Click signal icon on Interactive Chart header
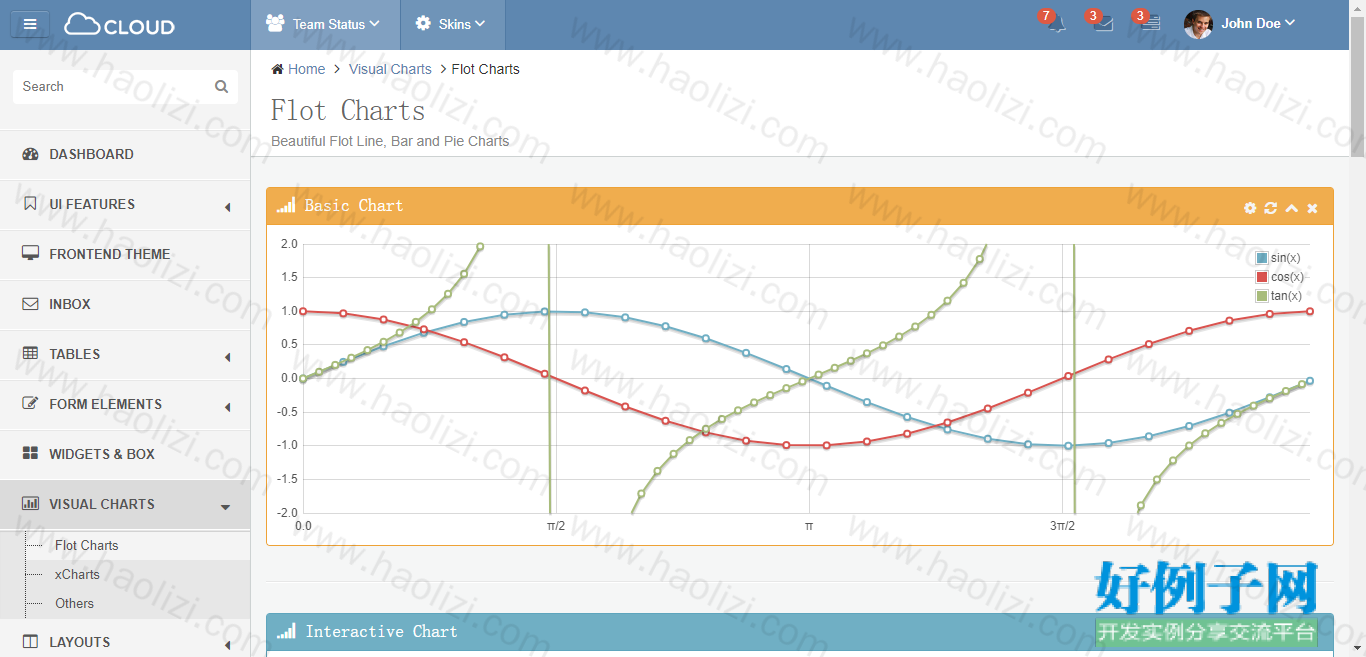Image resolution: width=1366 pixels, height=657 pixels. click(x=286, y=632)
